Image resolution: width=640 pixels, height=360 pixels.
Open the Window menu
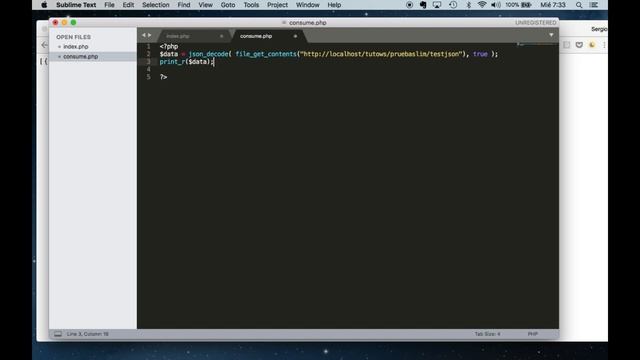307,5
